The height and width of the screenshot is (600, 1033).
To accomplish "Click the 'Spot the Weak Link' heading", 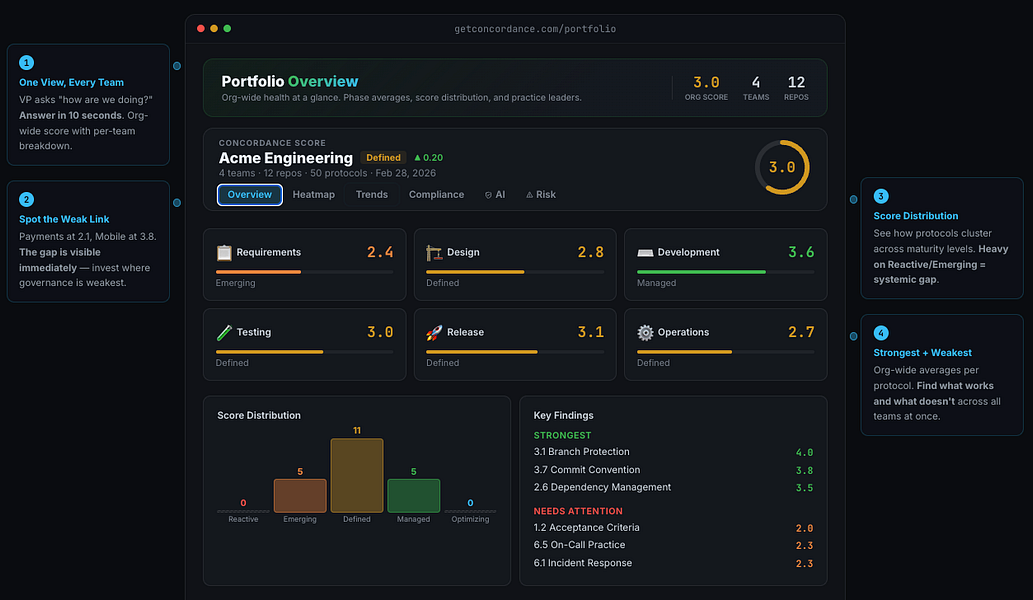I will tap(64, 219).
